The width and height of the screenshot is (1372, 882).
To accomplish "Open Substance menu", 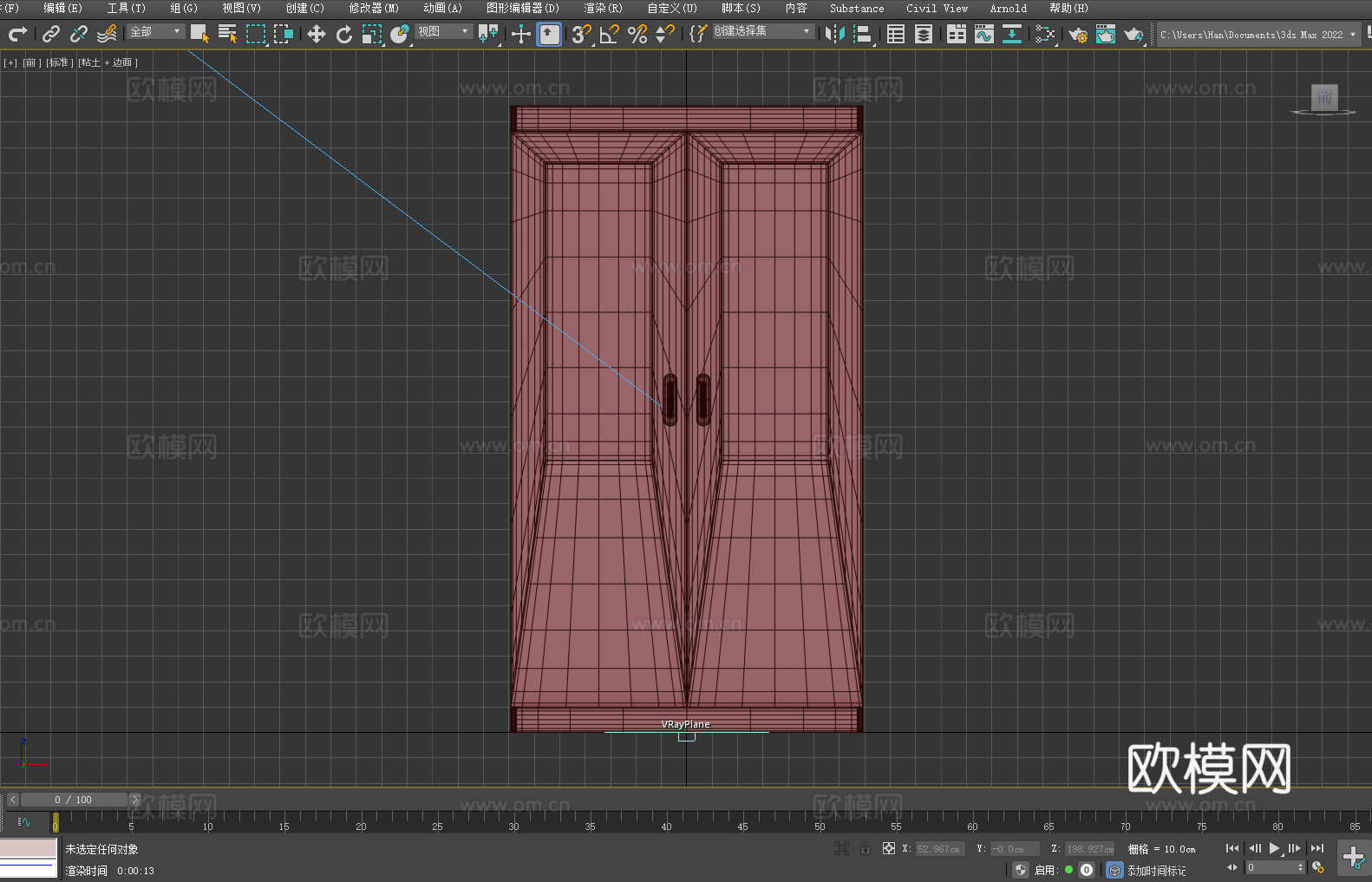I will pyautogui.click(x=857, y=8).
